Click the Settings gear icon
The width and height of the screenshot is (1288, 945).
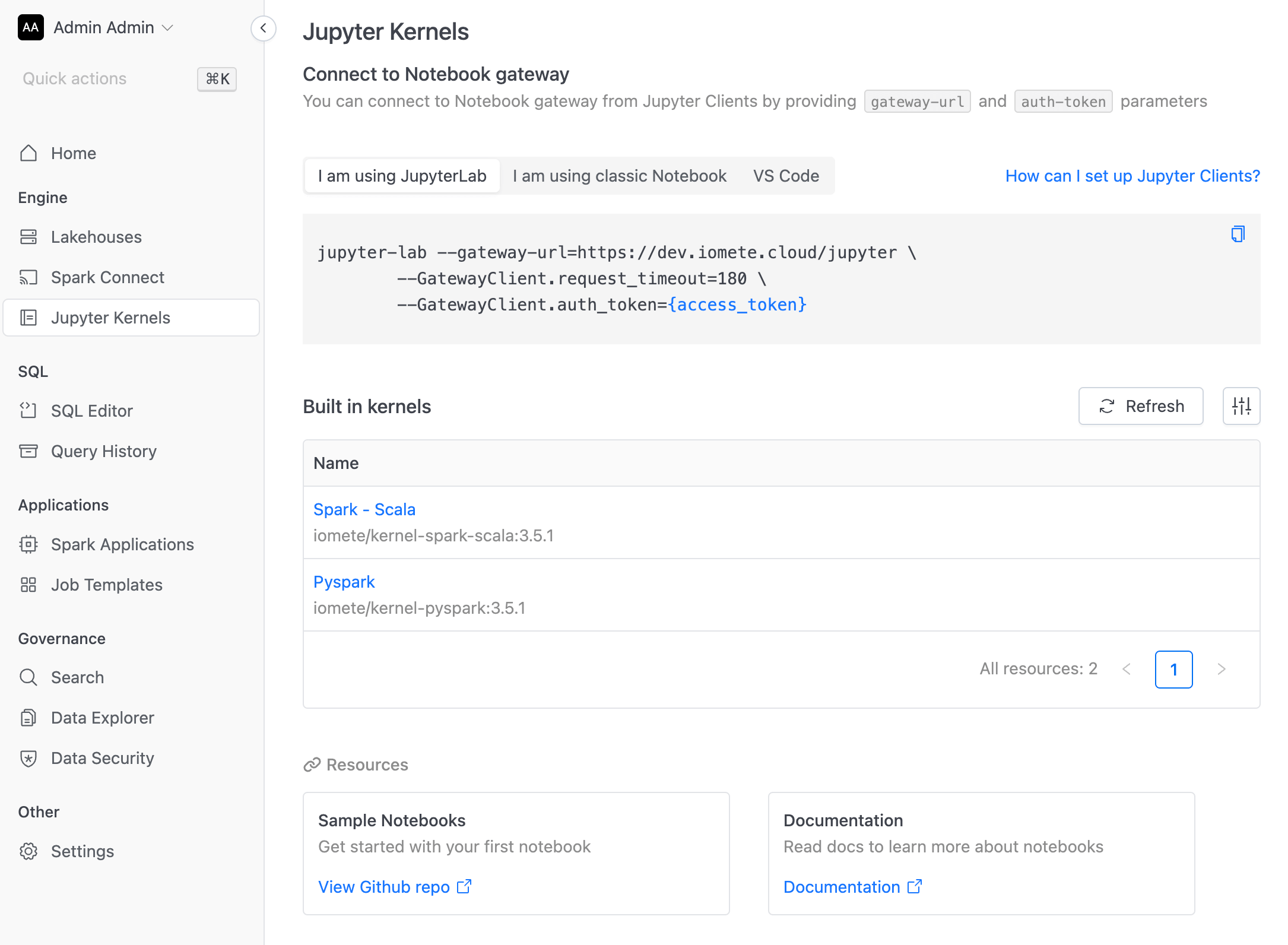tap(28, 851)
